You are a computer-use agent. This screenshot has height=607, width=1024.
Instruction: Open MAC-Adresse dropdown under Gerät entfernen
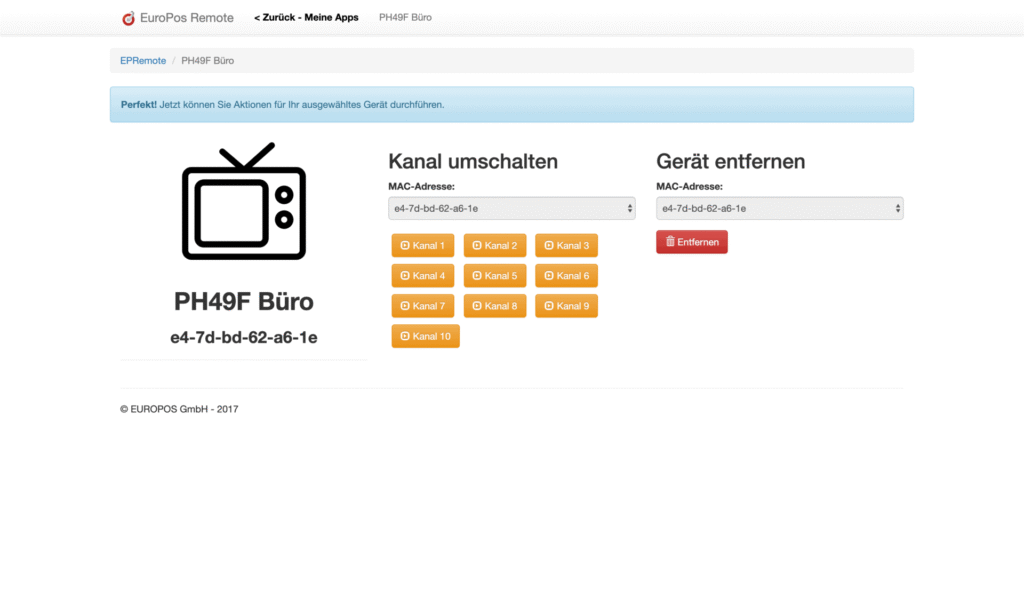[780, 208]
